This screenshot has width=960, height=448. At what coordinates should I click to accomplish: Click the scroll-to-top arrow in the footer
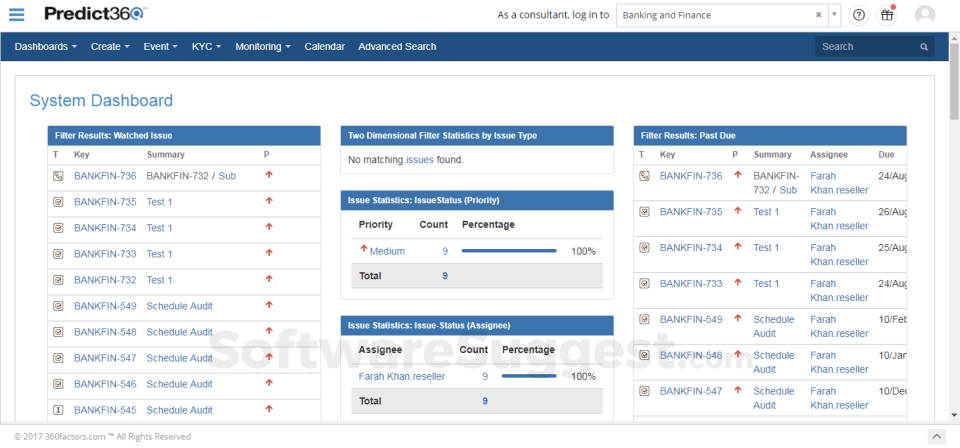tap(935, 437)
